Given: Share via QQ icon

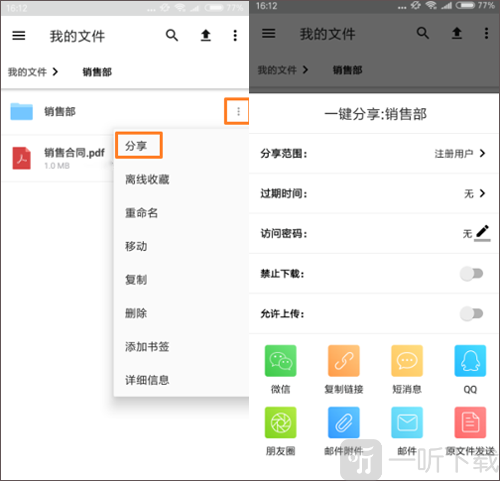Looking at the screenshot, I should 470,361.
